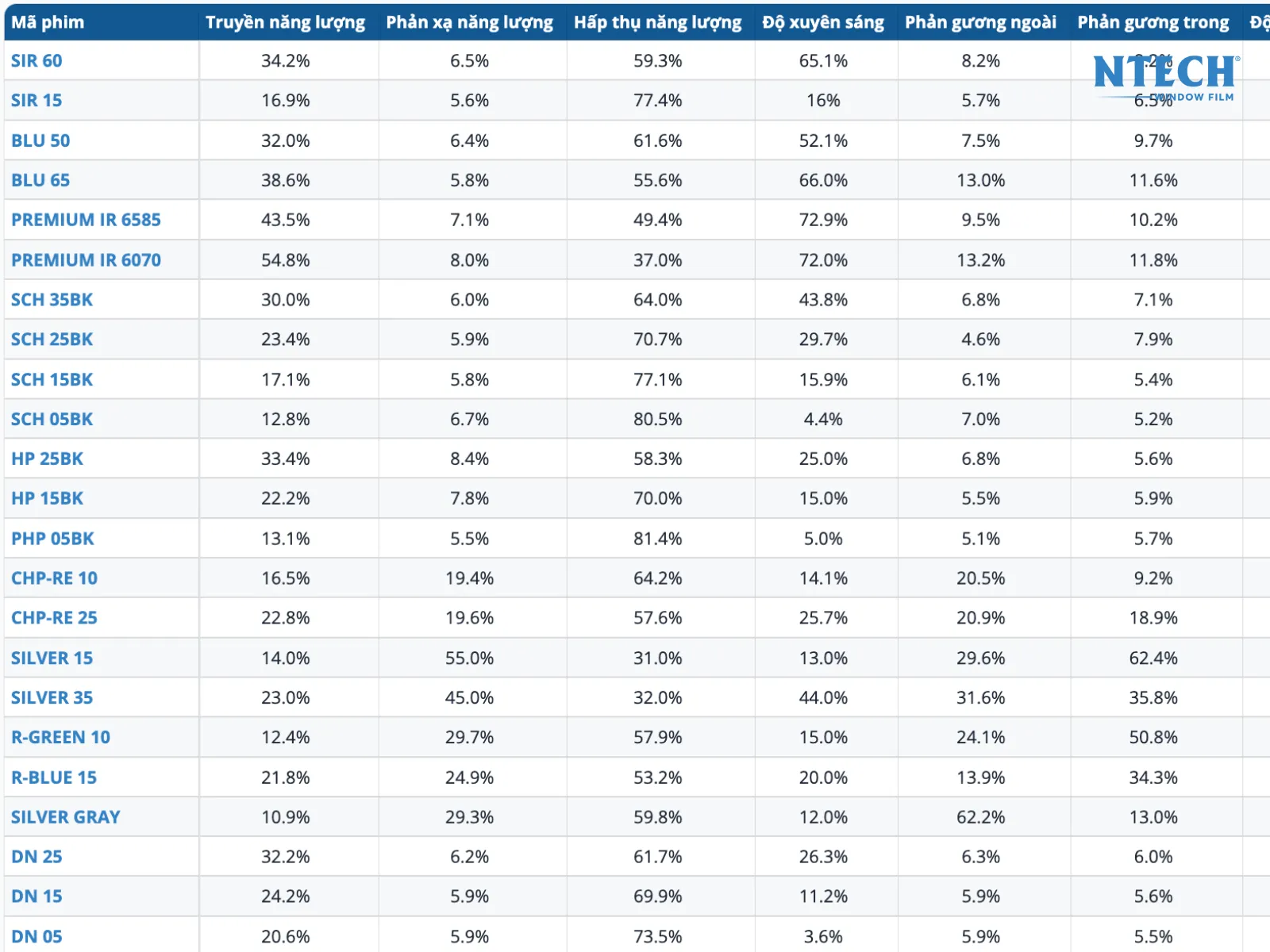1270x952 pixels.
Task: Open the DN 05 film link
Action: point(37,936)
